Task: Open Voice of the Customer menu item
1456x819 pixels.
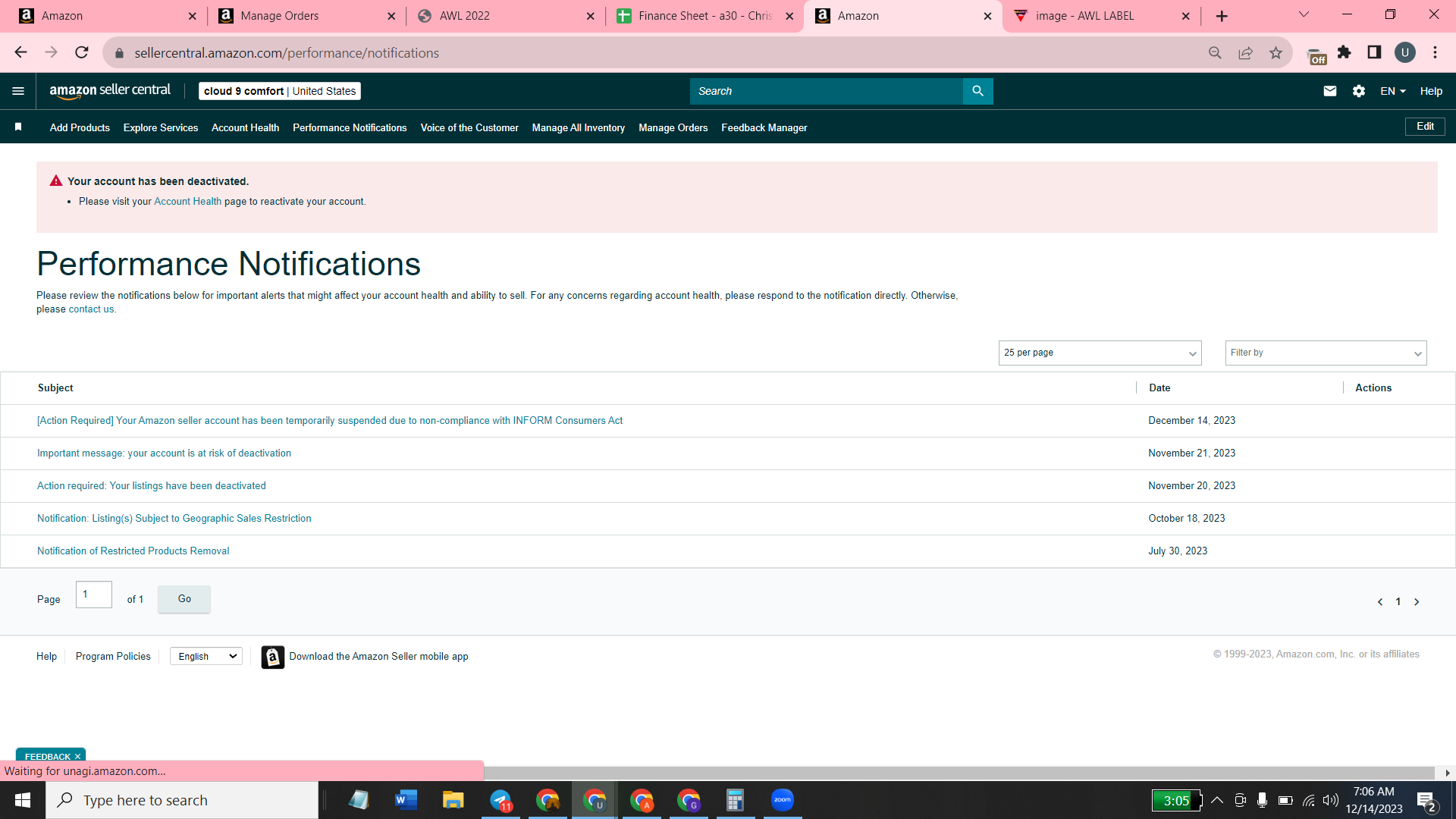Action: [x=469, y=127]
